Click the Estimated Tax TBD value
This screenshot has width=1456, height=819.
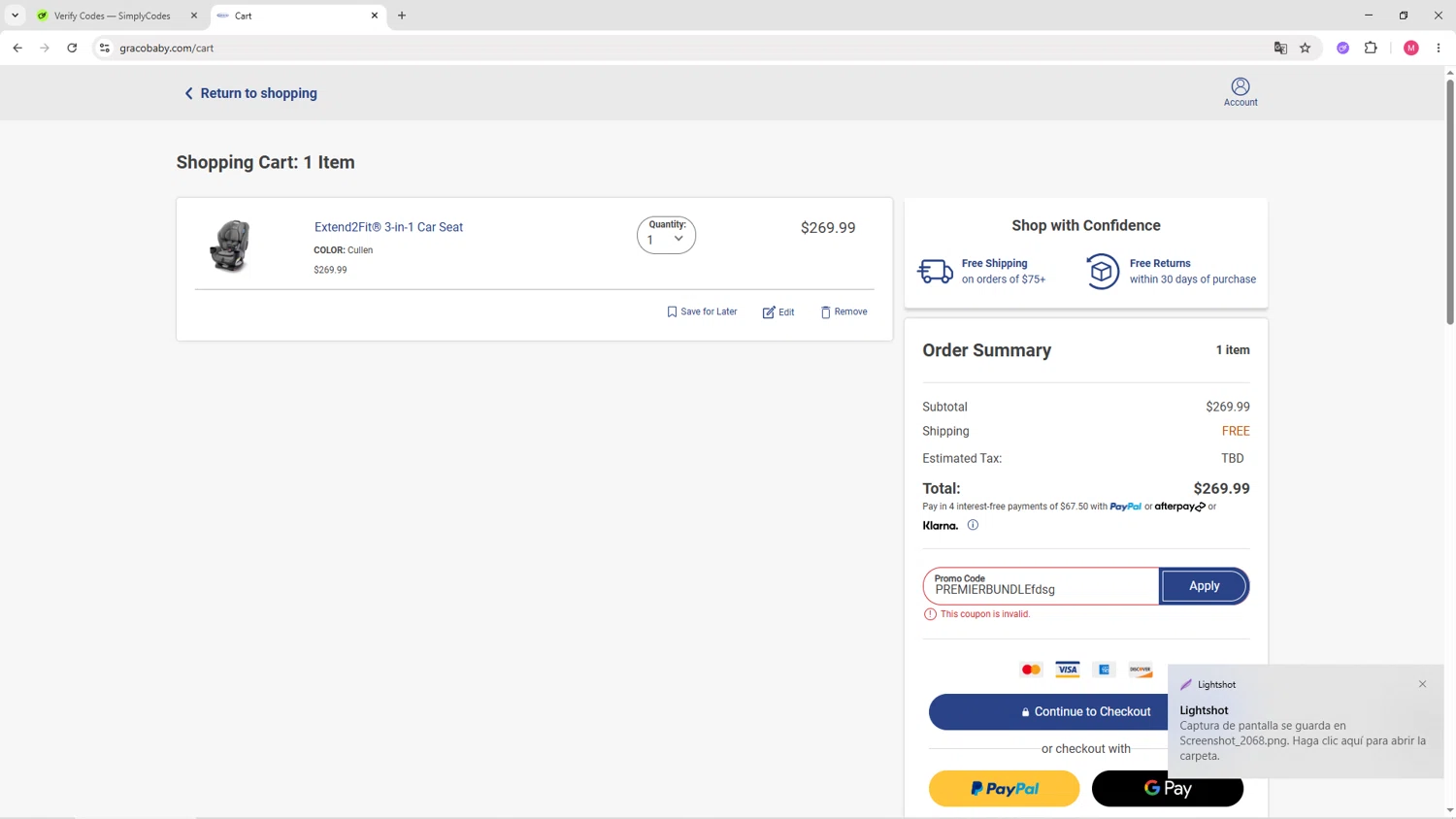(1232, 458)
